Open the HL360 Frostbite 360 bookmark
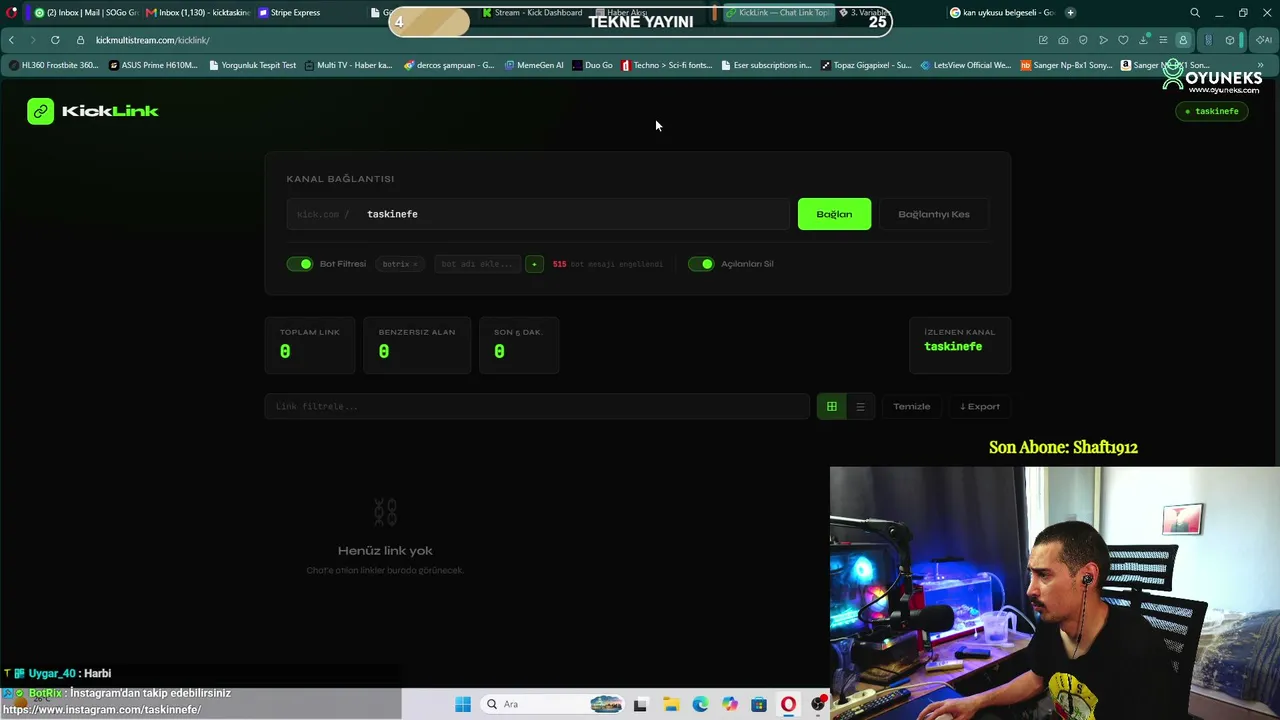Viewport: 1280px width, 720px height. (54, 65)
